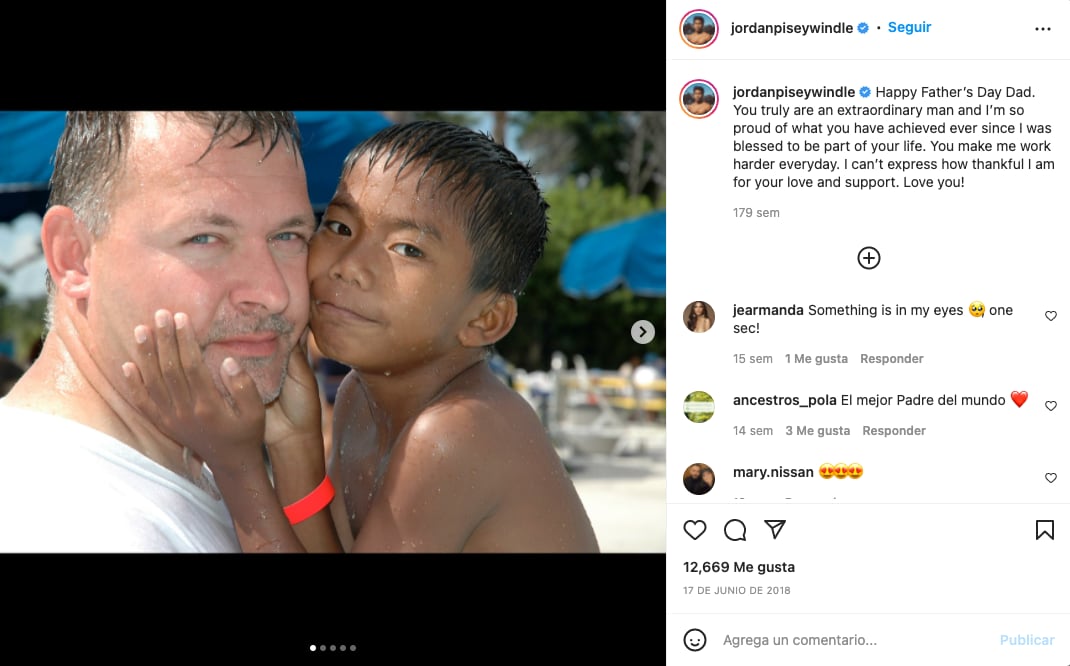The image size is (1070, 666).
Task: Open emoji picker smiley icon
Action: point(695,640)
